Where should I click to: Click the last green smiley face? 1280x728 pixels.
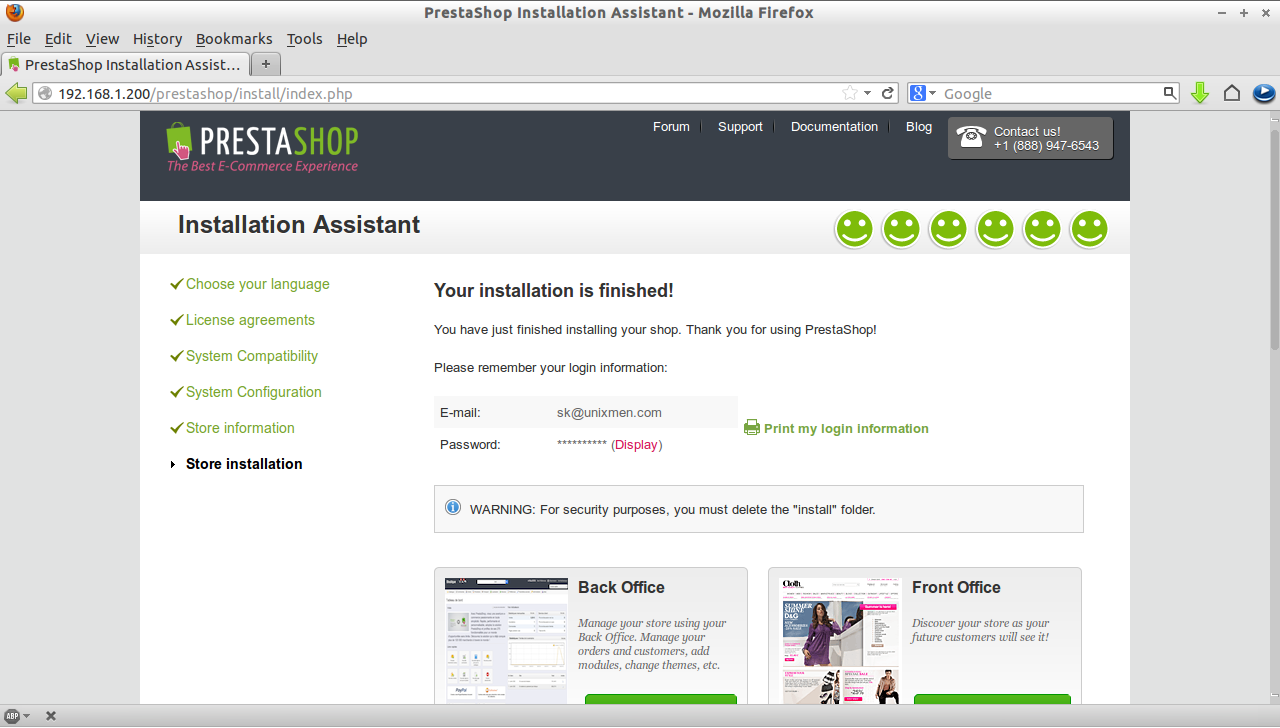tap(1089, 229)
